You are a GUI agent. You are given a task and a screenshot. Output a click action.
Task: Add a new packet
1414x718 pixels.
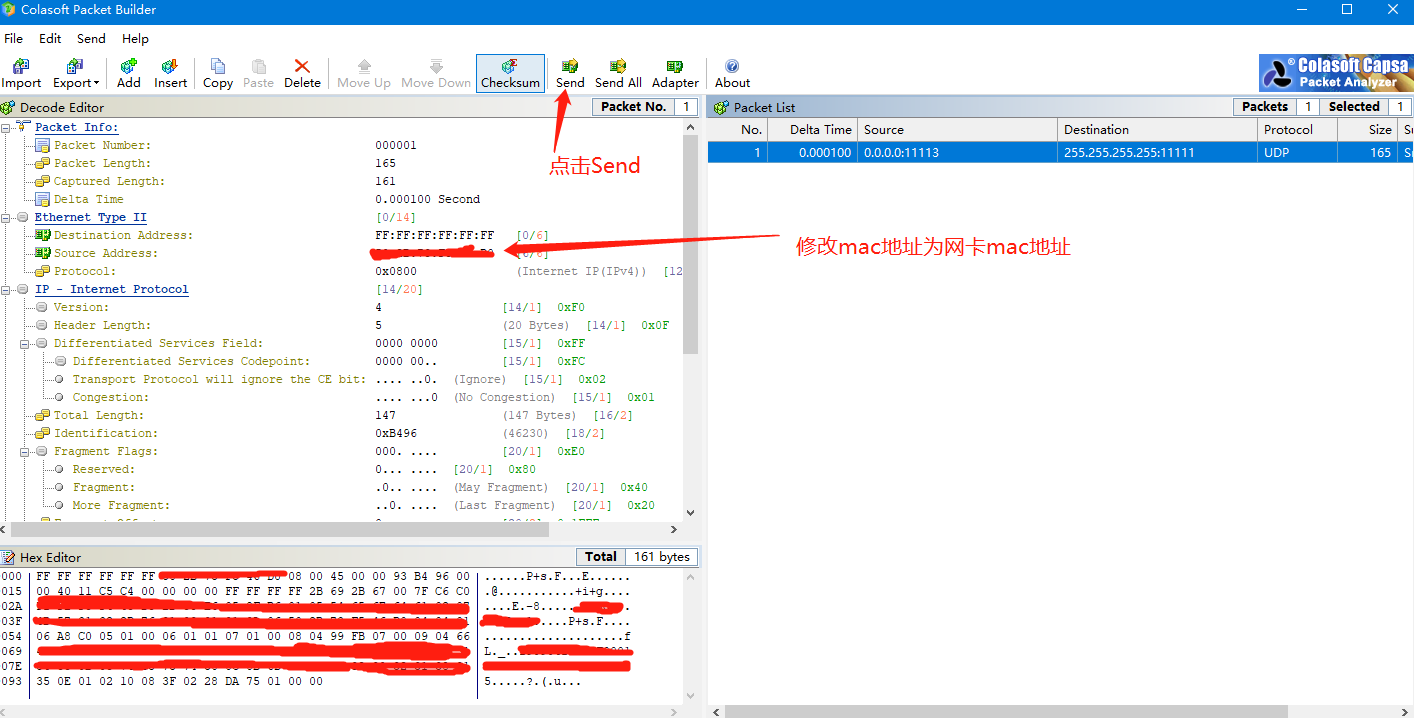[128, 72]
